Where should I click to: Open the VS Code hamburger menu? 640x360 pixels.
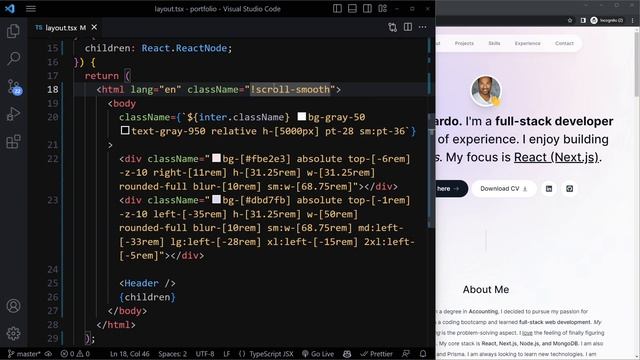click(x=31, y=9)
